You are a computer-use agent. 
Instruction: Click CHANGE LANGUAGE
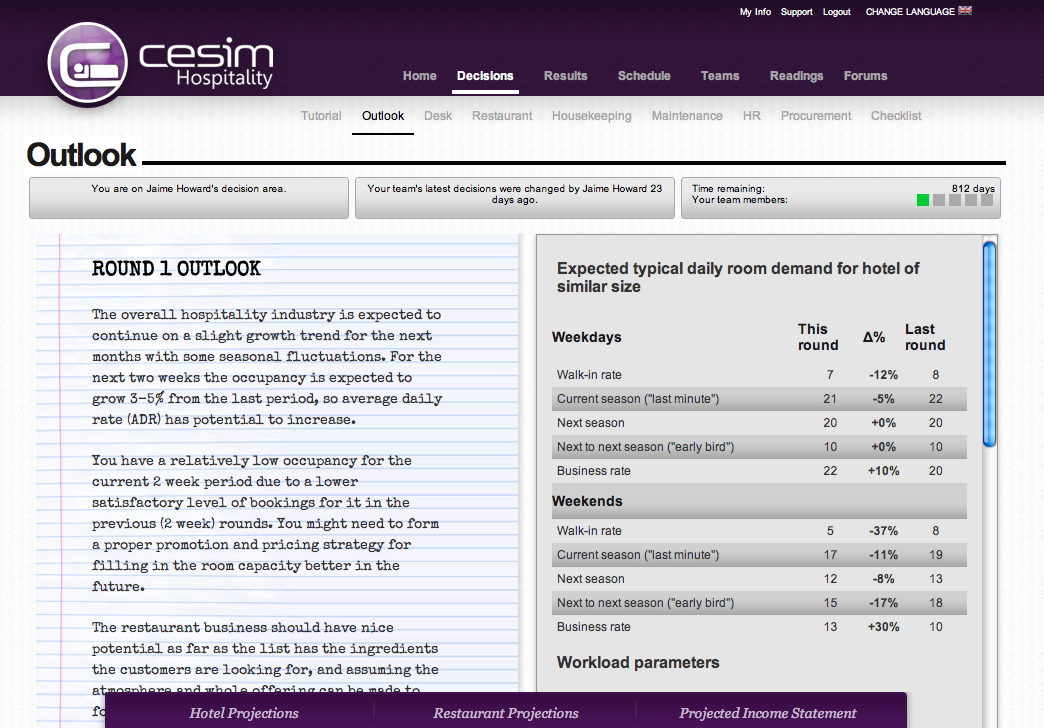point(910,12)
